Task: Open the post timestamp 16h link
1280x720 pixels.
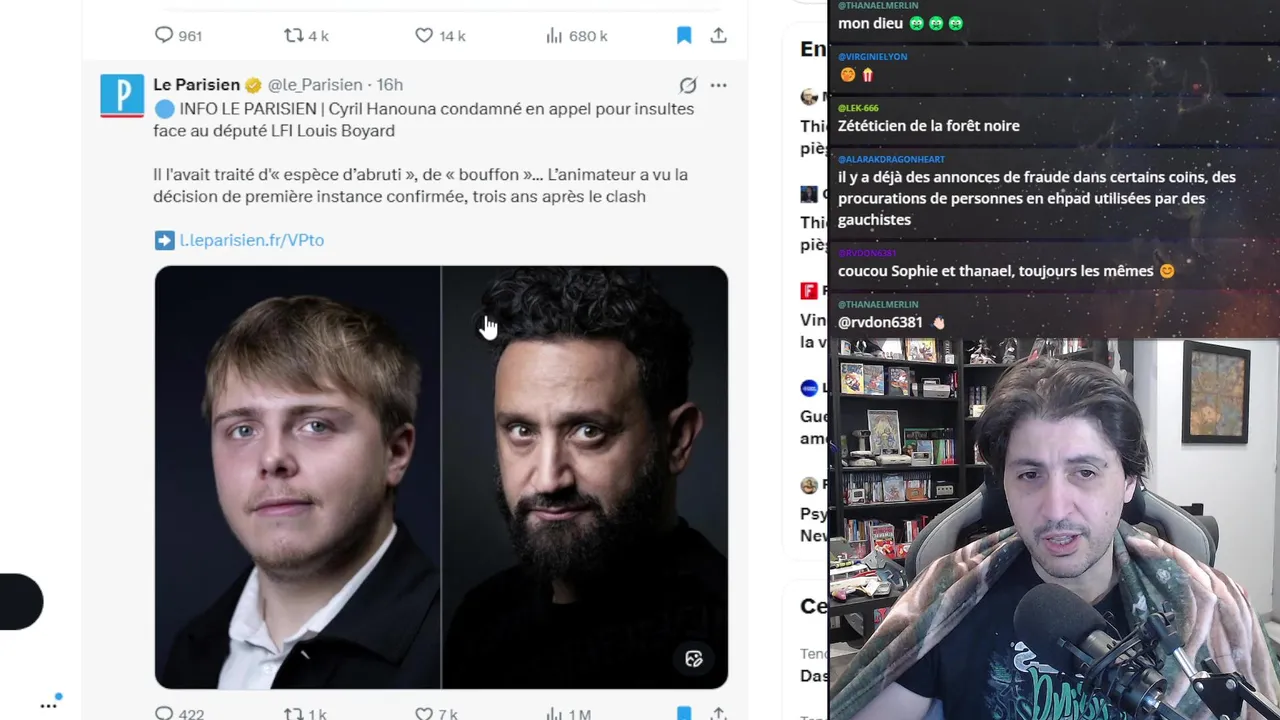Action: click(389, 85)
